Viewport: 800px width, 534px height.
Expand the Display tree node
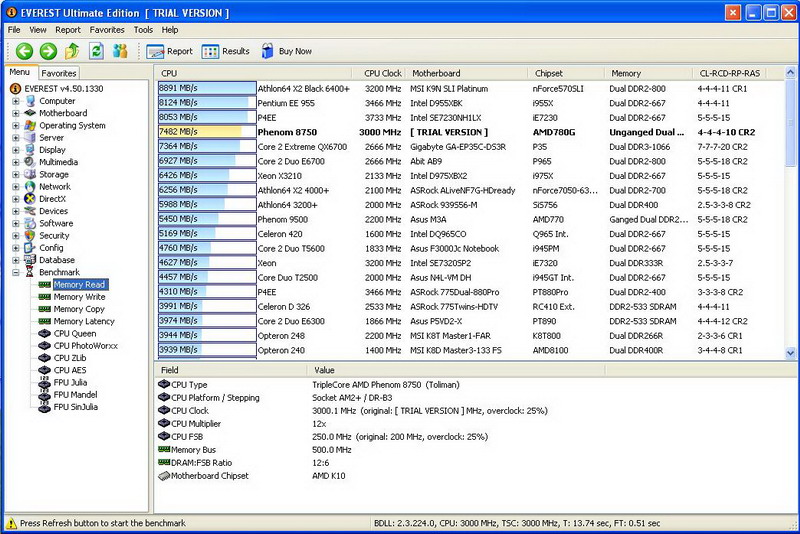coord(16,150)
